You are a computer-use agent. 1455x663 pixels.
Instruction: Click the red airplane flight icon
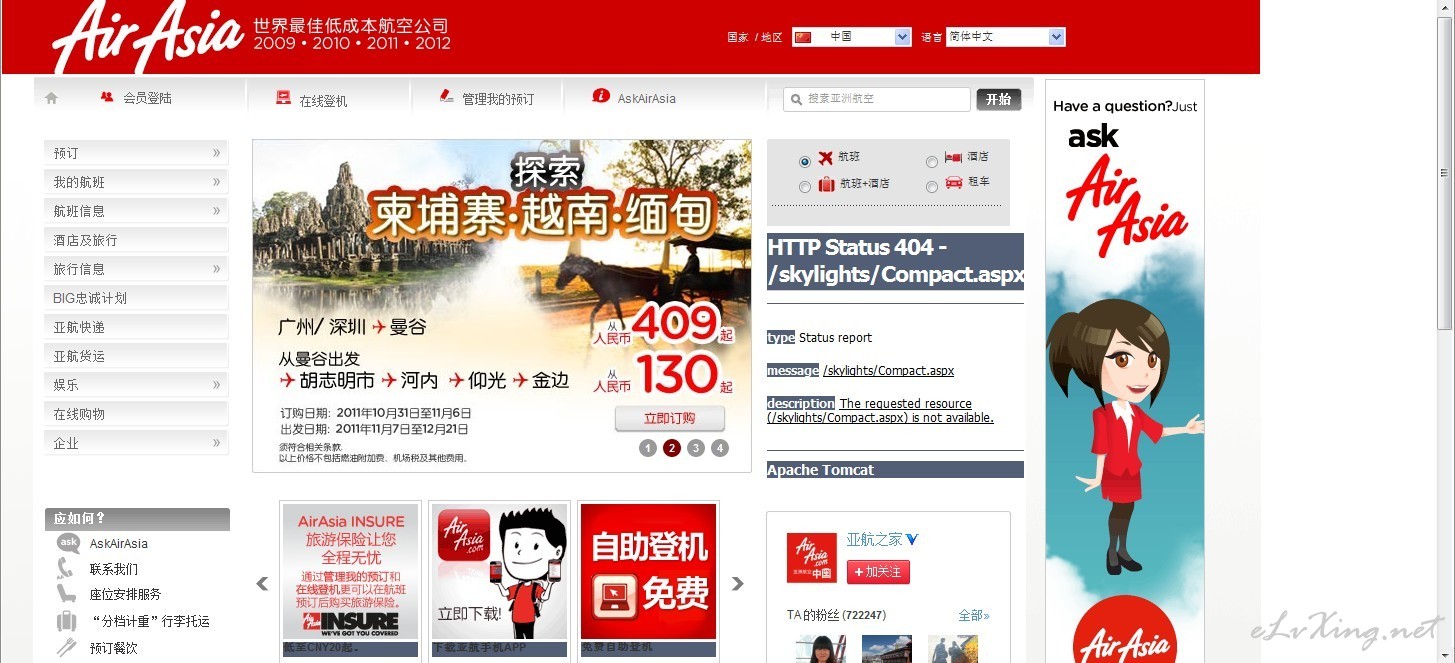(825, 158)
